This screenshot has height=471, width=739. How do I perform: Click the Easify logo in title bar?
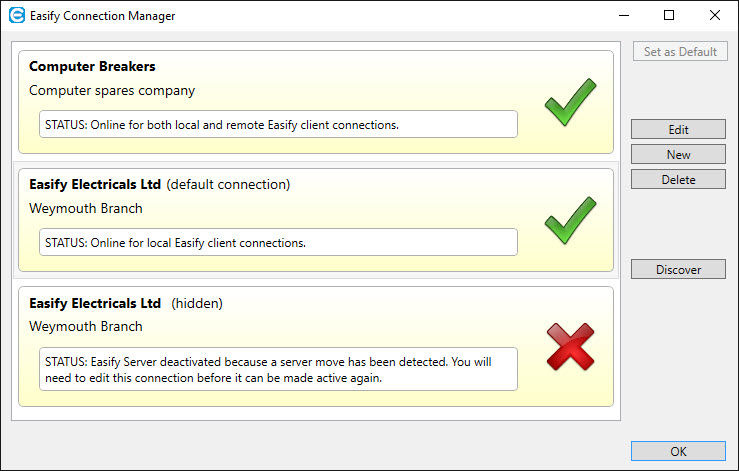click(17, 16)
